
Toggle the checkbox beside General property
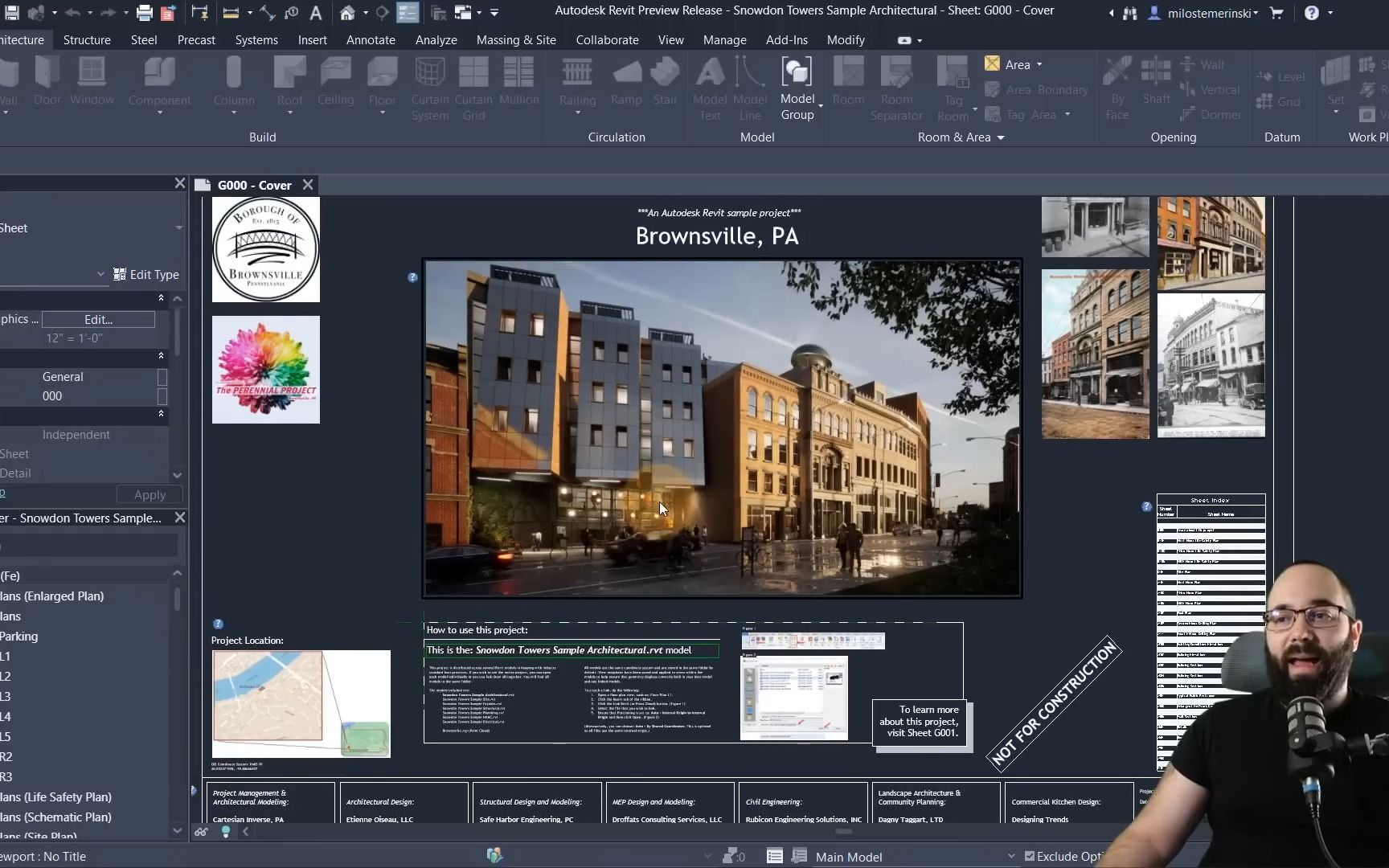click(162, 377)
